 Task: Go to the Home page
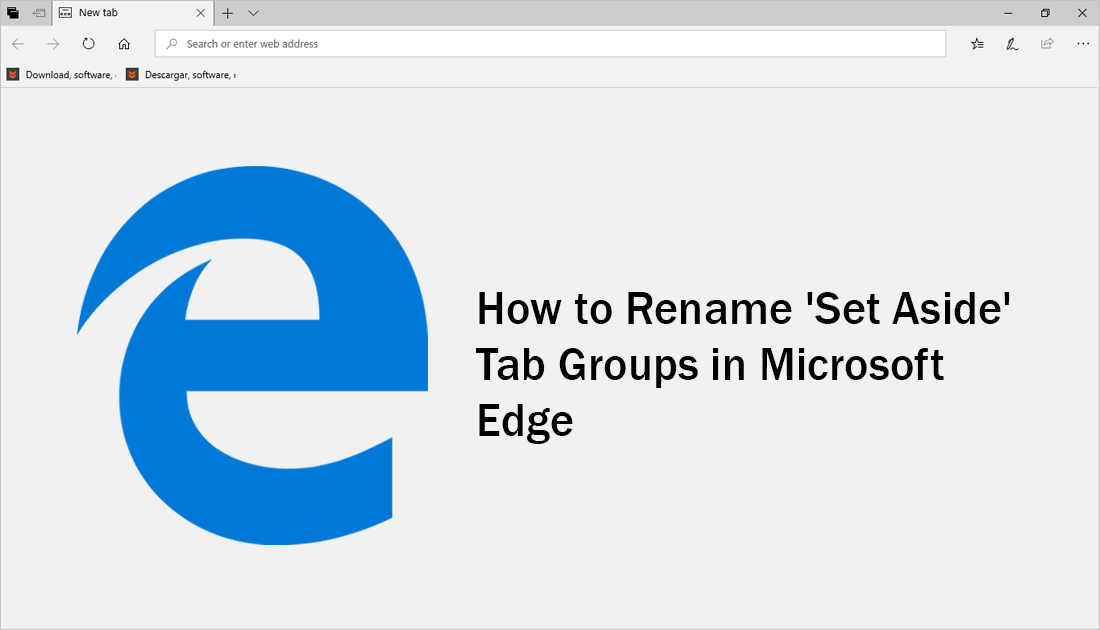124,43
